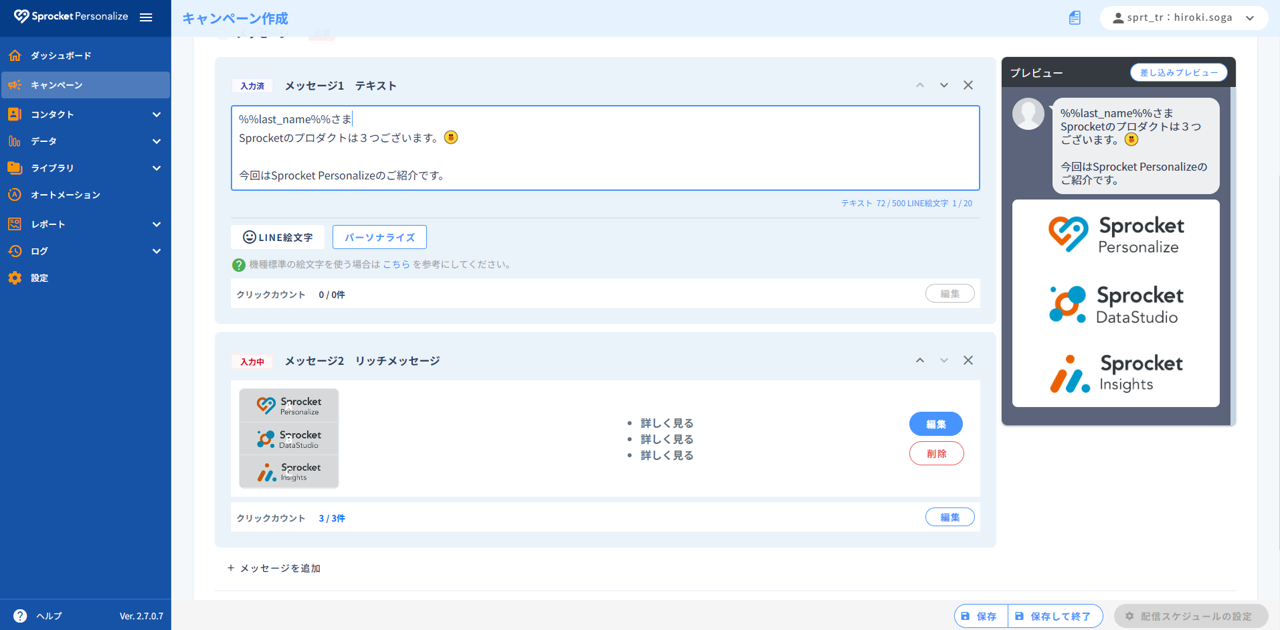Select the データ sidebar icon

coord(14,141)
